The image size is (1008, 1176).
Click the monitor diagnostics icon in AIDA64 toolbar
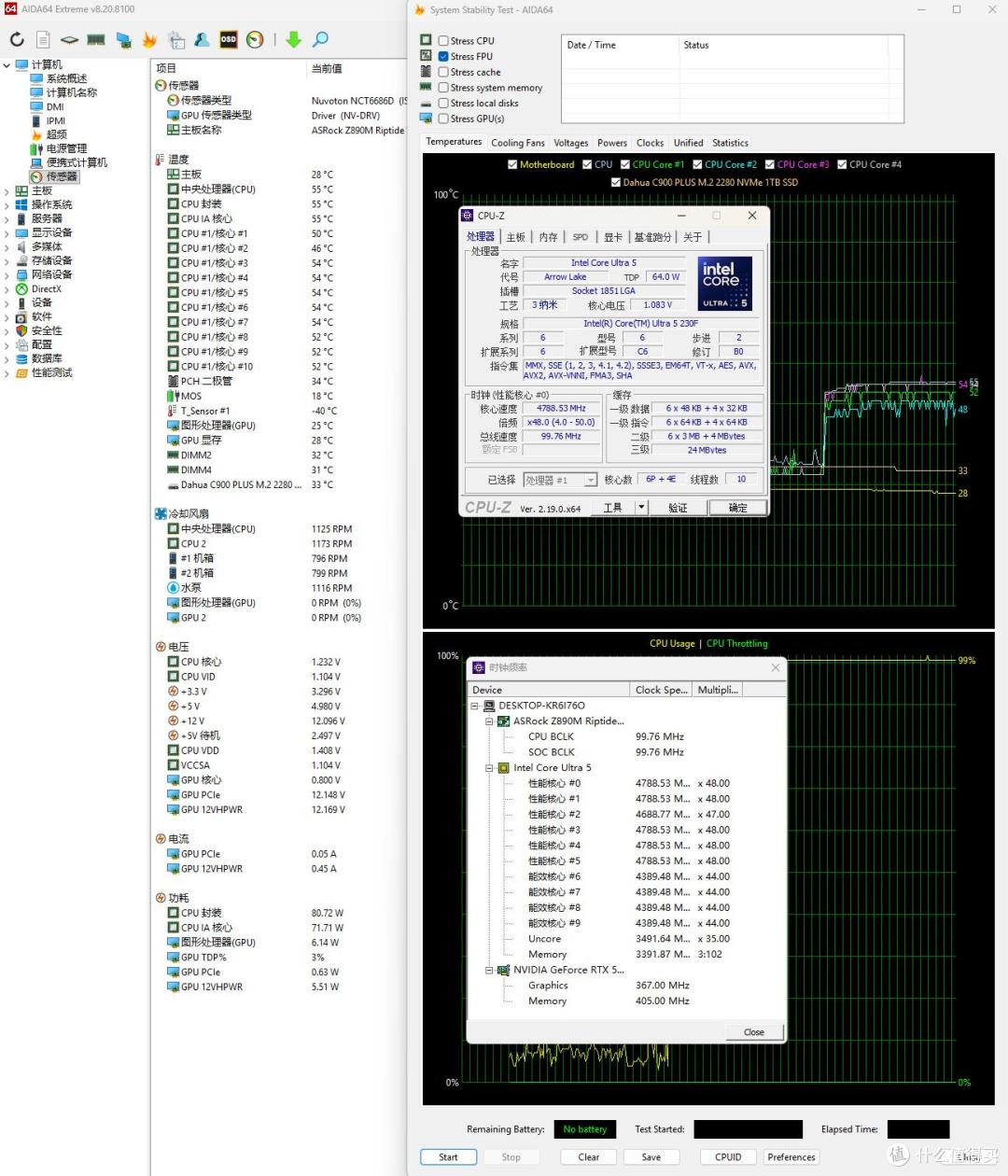pos(123,40)
